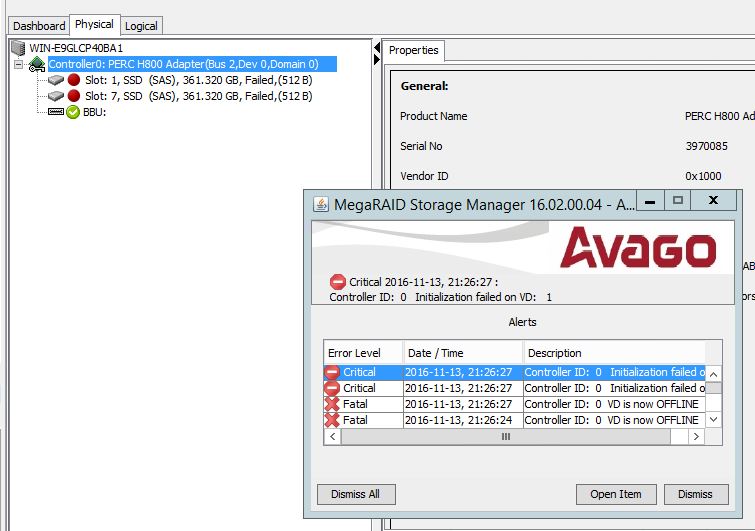This screenshot has height=531, width=755.
Task: Close the MegaRAID alert window
Action: click(x=714, y=201)
